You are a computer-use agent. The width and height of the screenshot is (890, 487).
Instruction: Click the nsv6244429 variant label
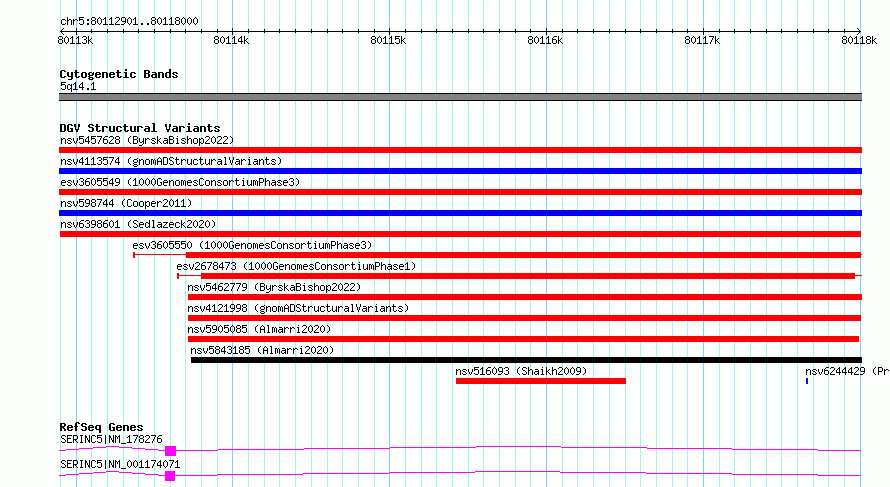point(847,371)
